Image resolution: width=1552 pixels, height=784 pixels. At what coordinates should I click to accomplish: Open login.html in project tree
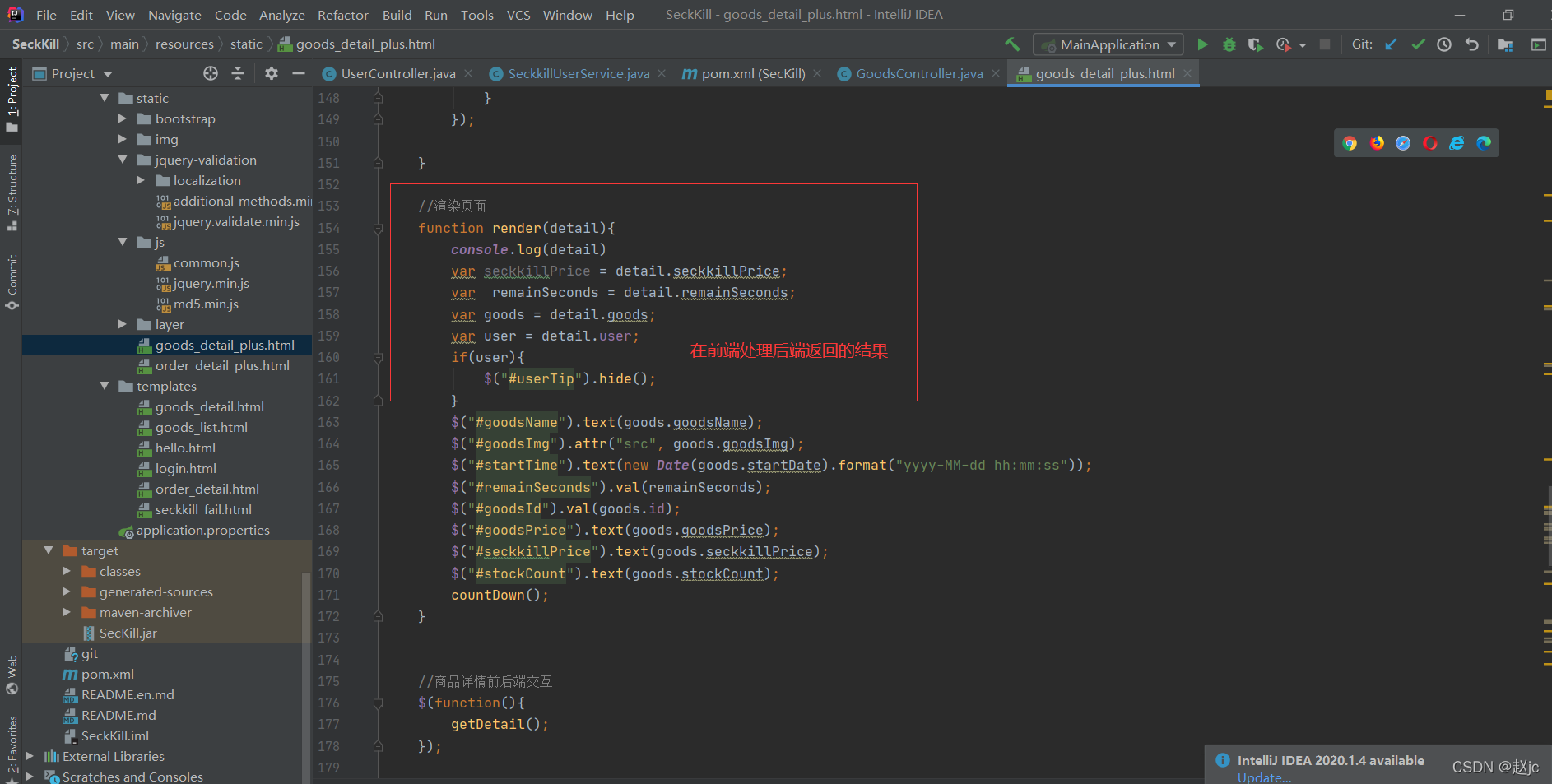point(186,468)
